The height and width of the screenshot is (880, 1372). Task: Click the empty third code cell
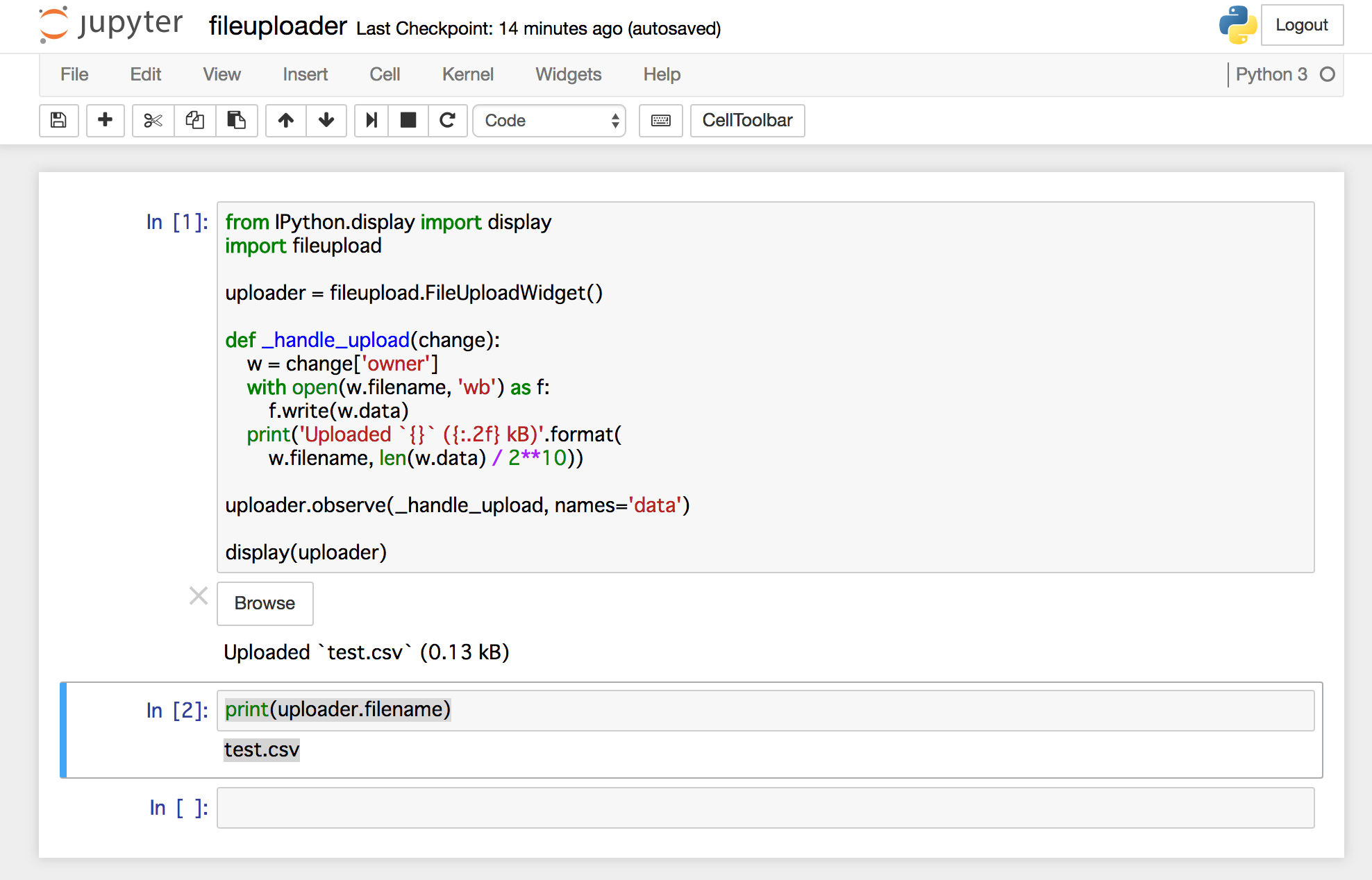tap(766, 808)
